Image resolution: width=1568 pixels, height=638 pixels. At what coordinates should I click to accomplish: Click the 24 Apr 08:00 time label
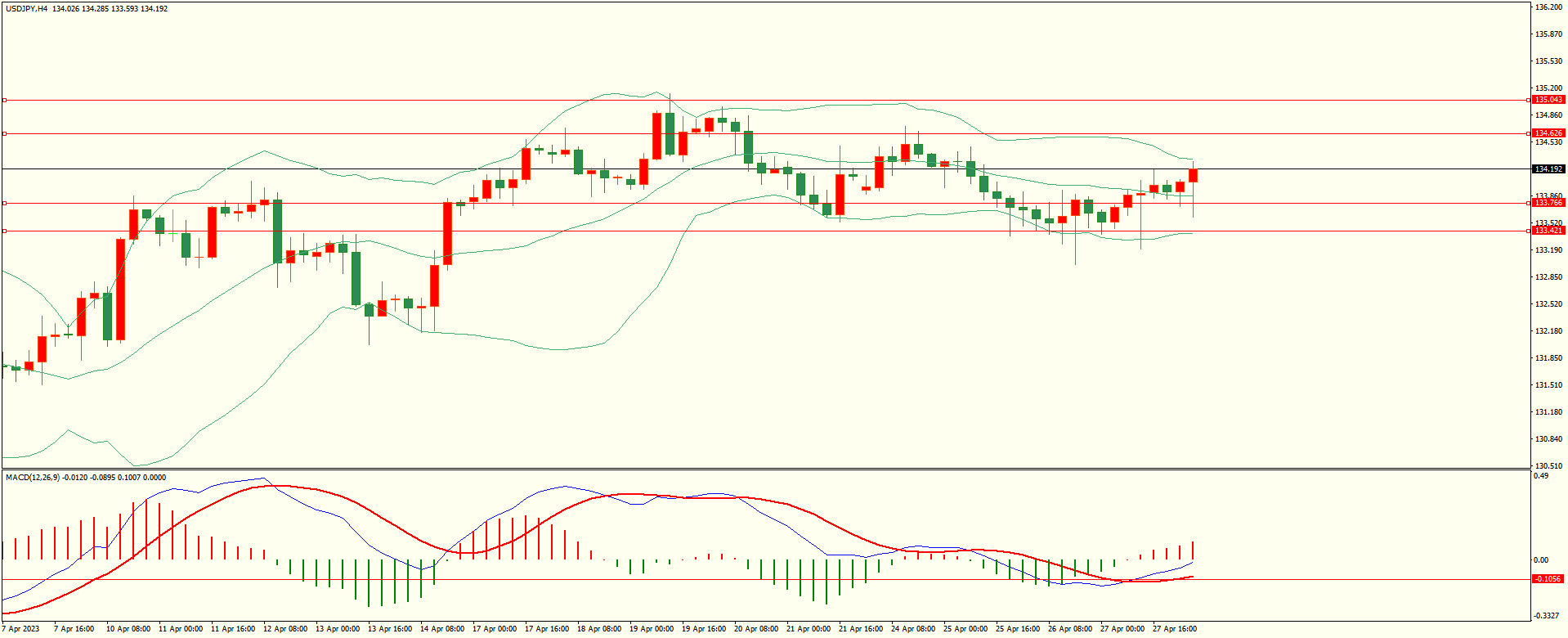(913, 629)
